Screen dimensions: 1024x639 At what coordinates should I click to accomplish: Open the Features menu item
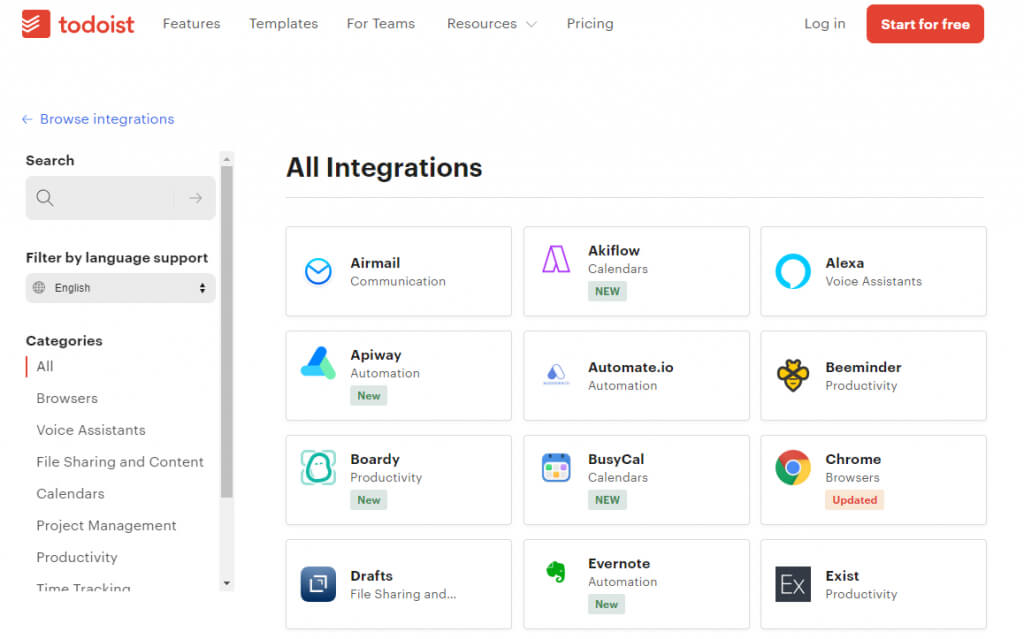pos(191,24)
